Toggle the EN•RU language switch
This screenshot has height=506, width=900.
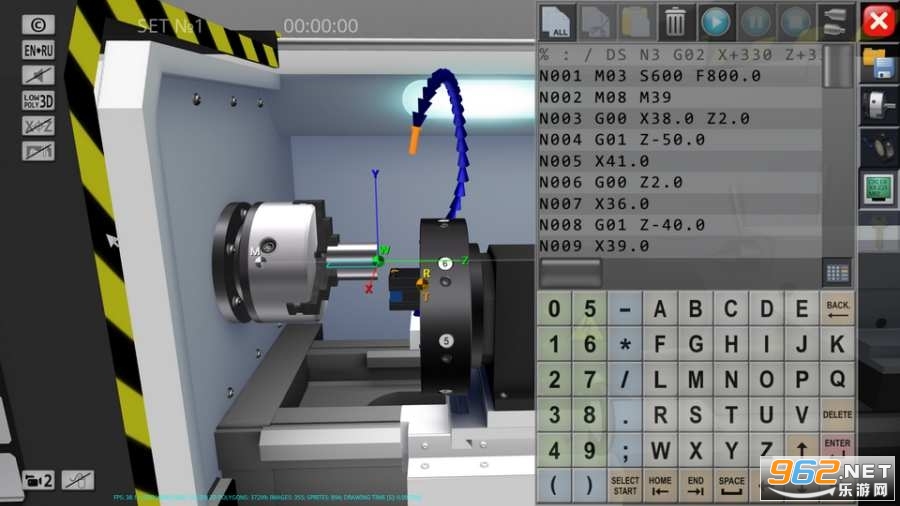38,50
